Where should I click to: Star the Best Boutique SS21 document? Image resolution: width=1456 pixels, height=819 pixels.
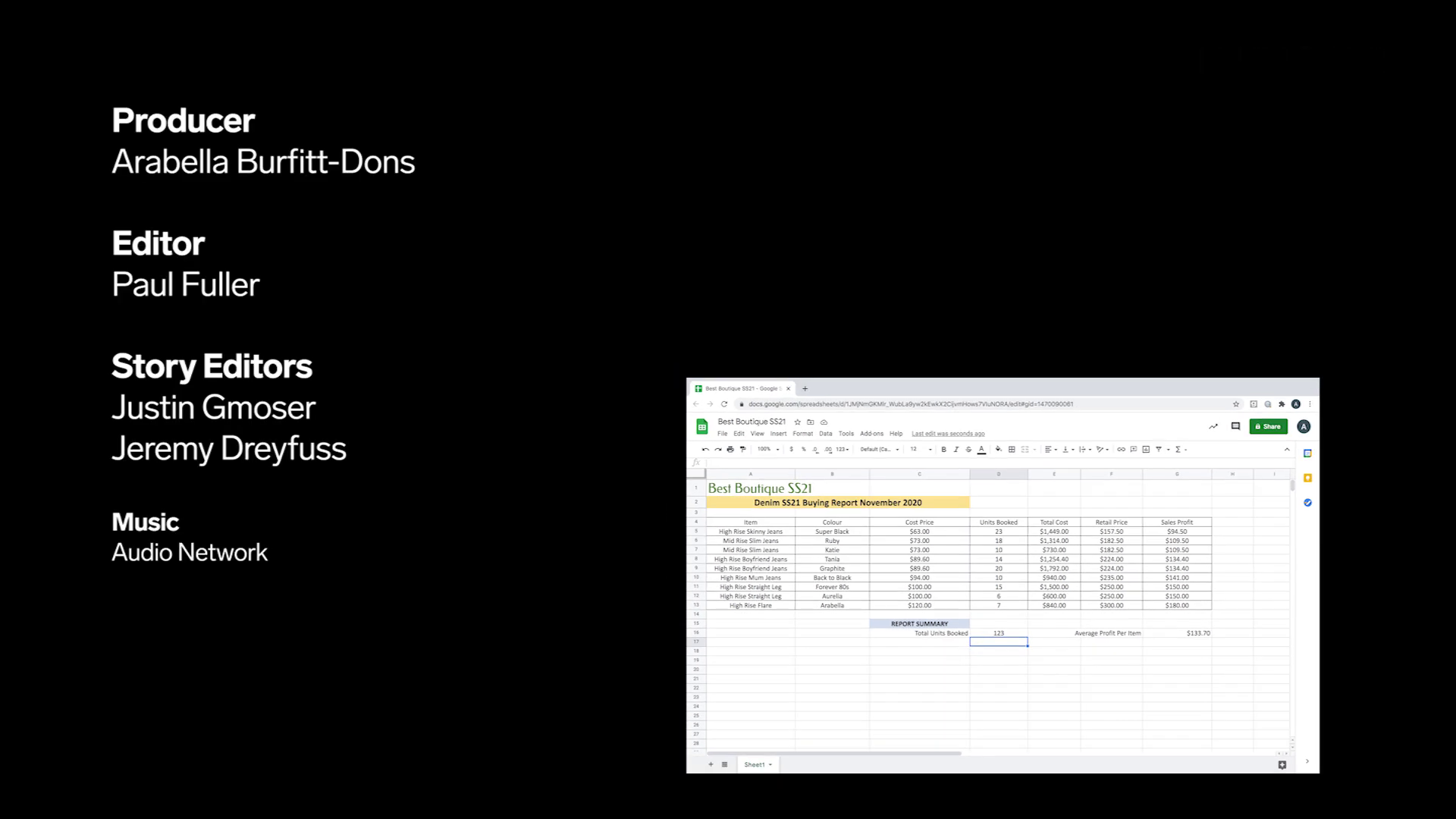click(x=797, y=422)
